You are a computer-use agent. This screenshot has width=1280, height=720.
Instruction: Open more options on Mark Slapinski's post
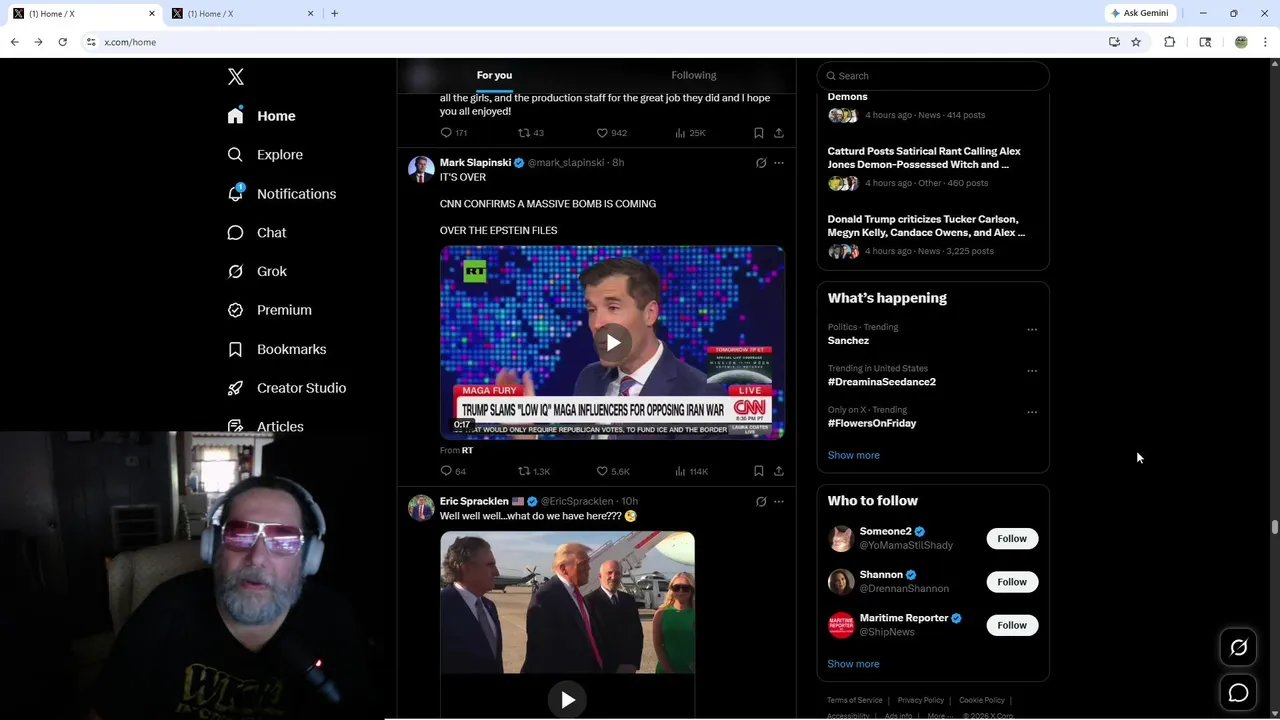[779, 163]
